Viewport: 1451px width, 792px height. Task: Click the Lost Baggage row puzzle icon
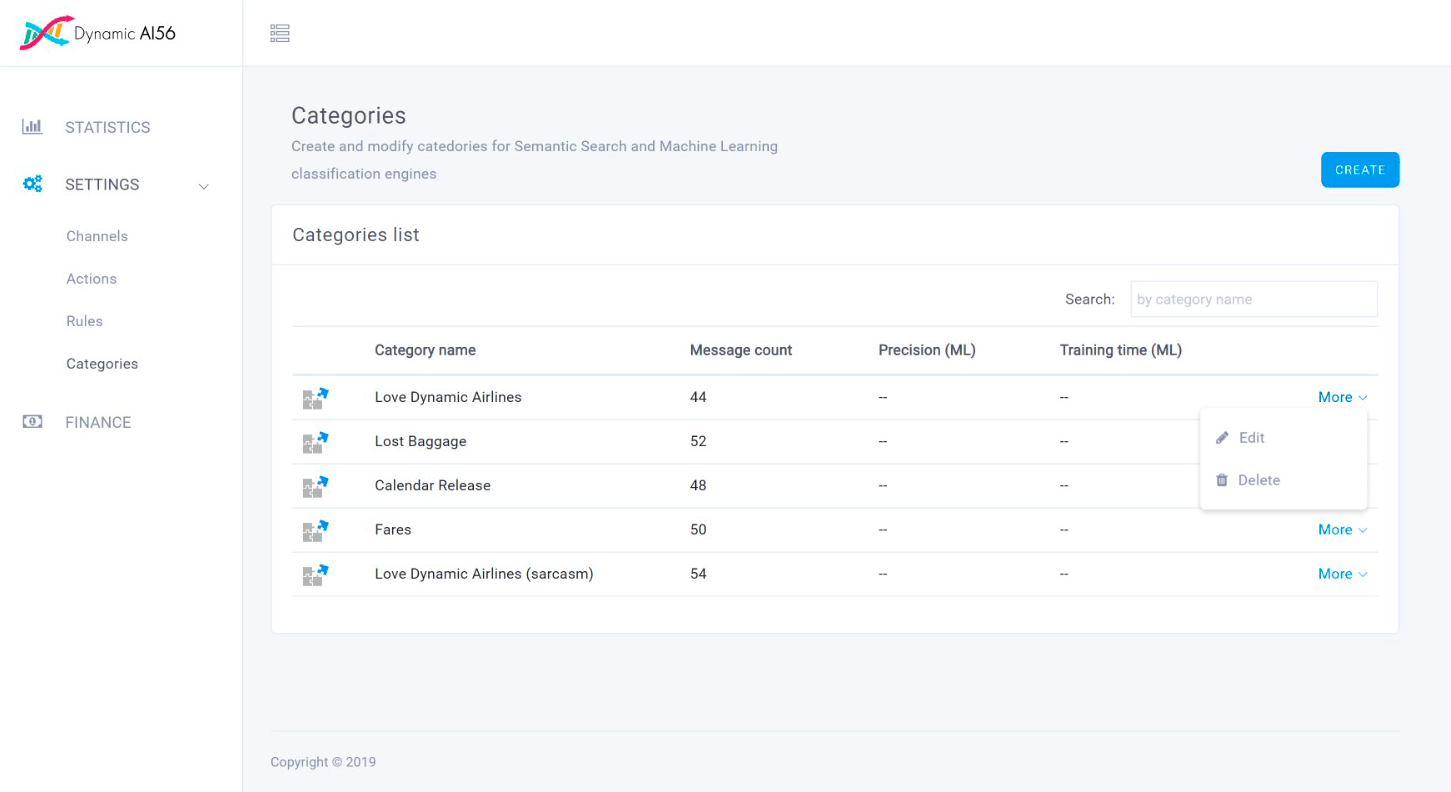(315, 442)
